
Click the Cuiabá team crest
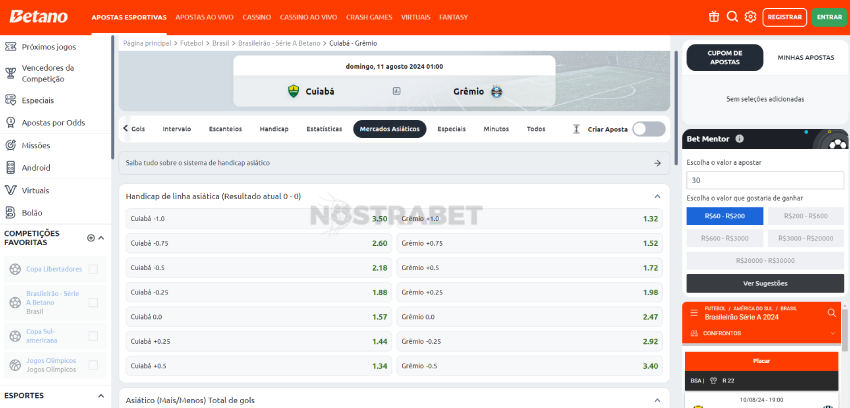(x=293, y=91)
